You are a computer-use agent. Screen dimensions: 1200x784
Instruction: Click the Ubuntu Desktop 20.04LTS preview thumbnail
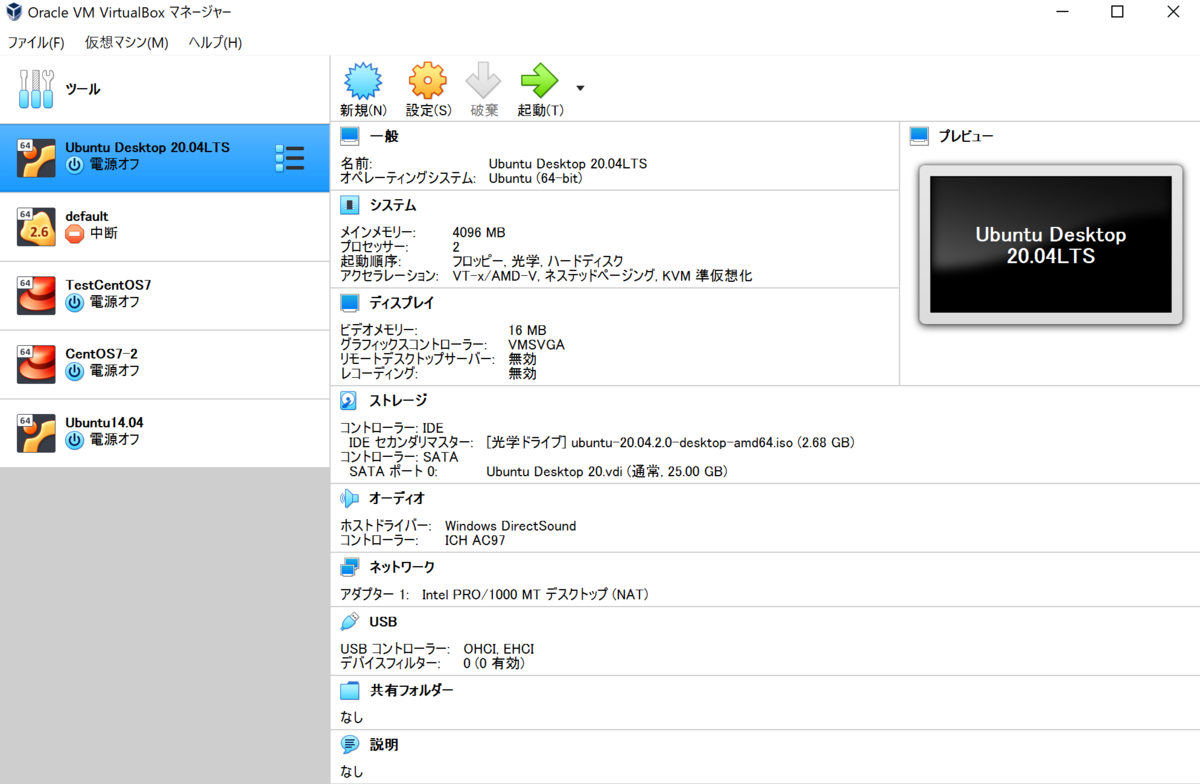tap(1050, 245)
